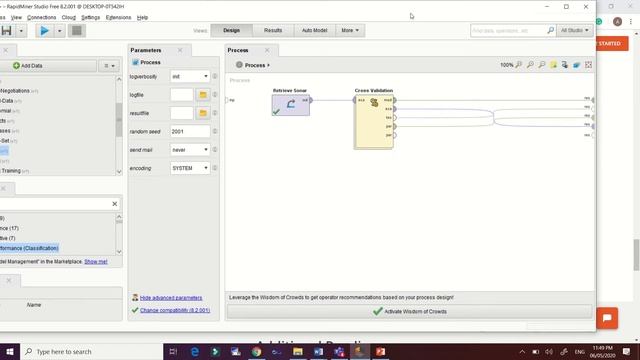Expand the More views dropdown
Image resolution: width=640 pixels, height=360 pixels.
point(350,30)
